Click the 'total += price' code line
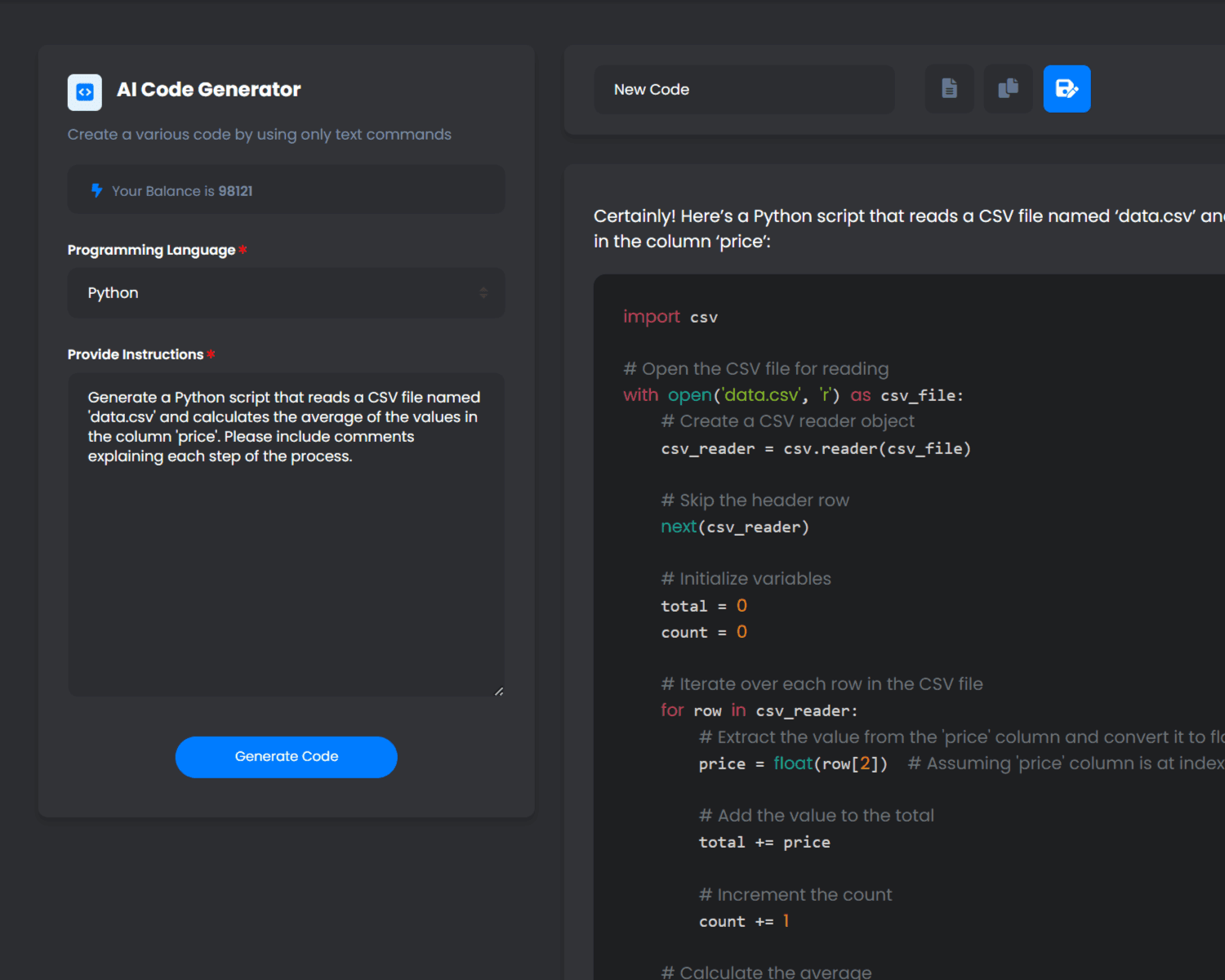The height and width of the screenshot is (980, 1225). pos(764,842)
